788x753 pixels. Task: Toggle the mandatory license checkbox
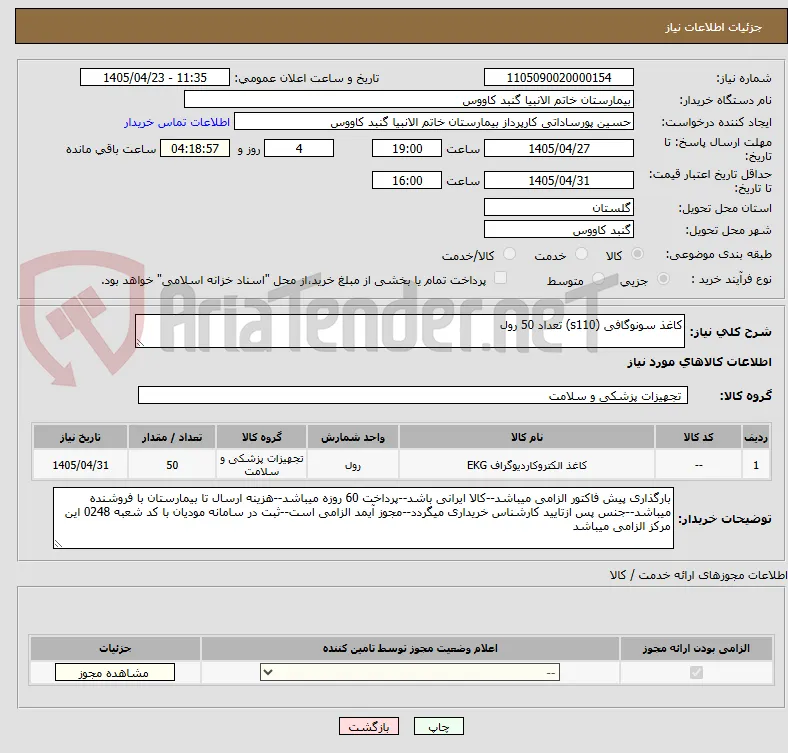point(696,672)
